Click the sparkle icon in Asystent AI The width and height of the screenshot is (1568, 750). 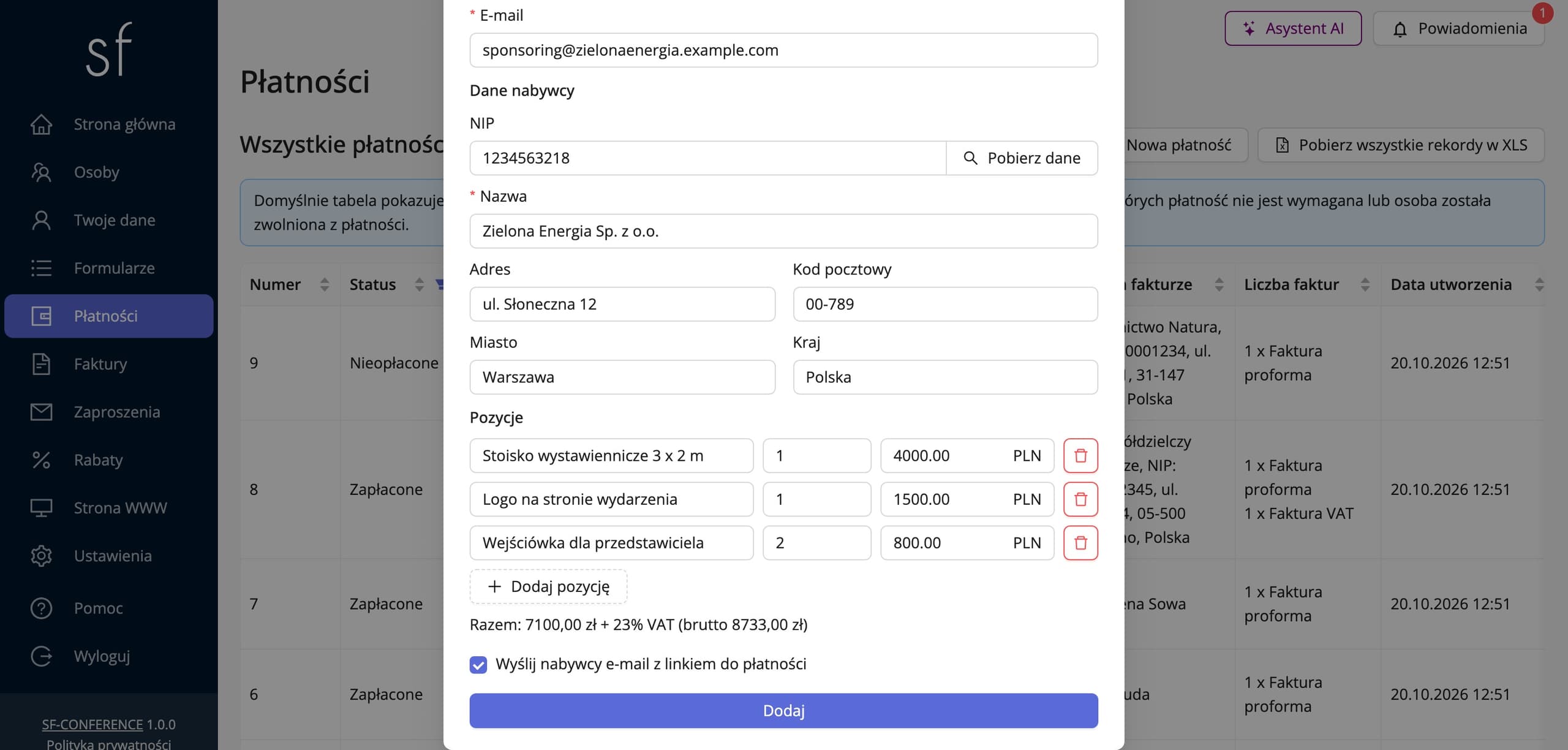[1249, 28]
